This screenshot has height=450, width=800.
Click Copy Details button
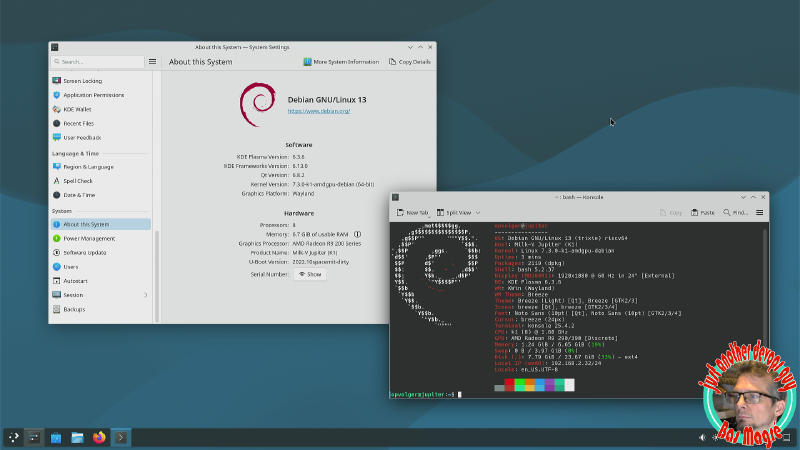pos(410,62)
